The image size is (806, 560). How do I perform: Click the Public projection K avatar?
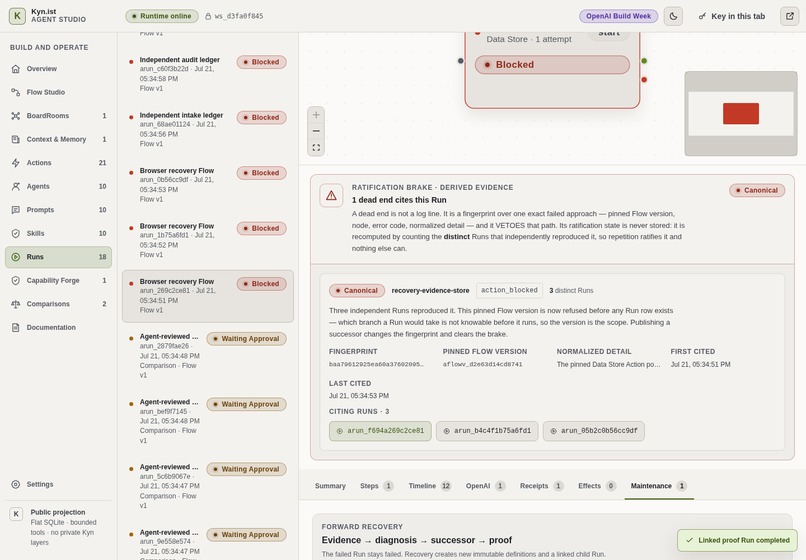[x=16, y=514]
